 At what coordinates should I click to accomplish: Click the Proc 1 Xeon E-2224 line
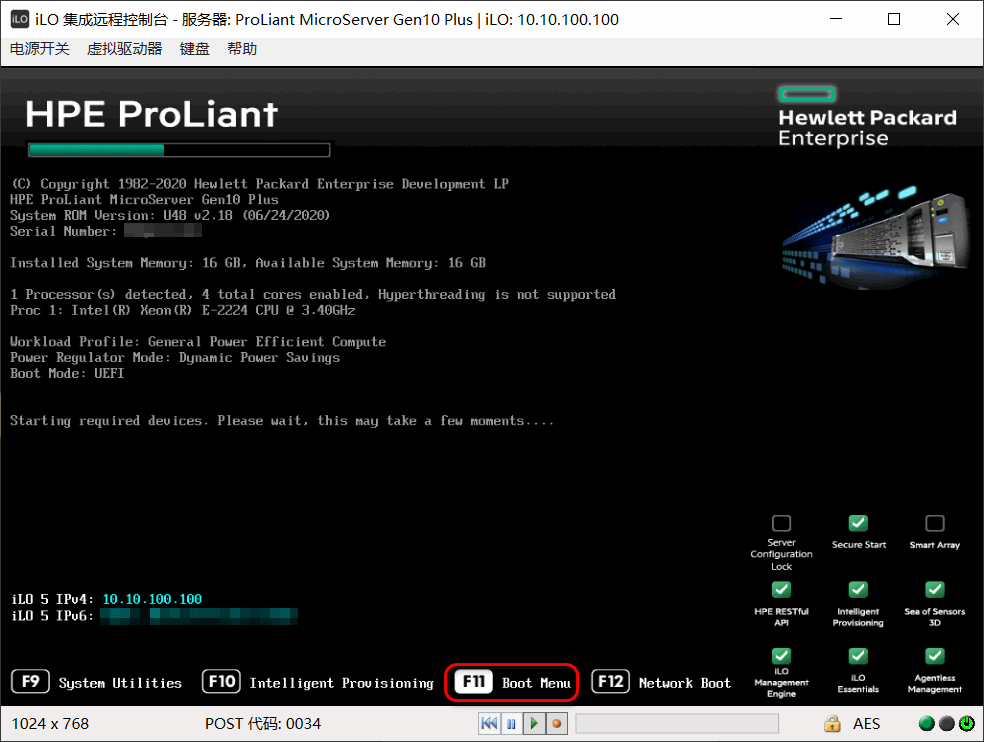183,310
